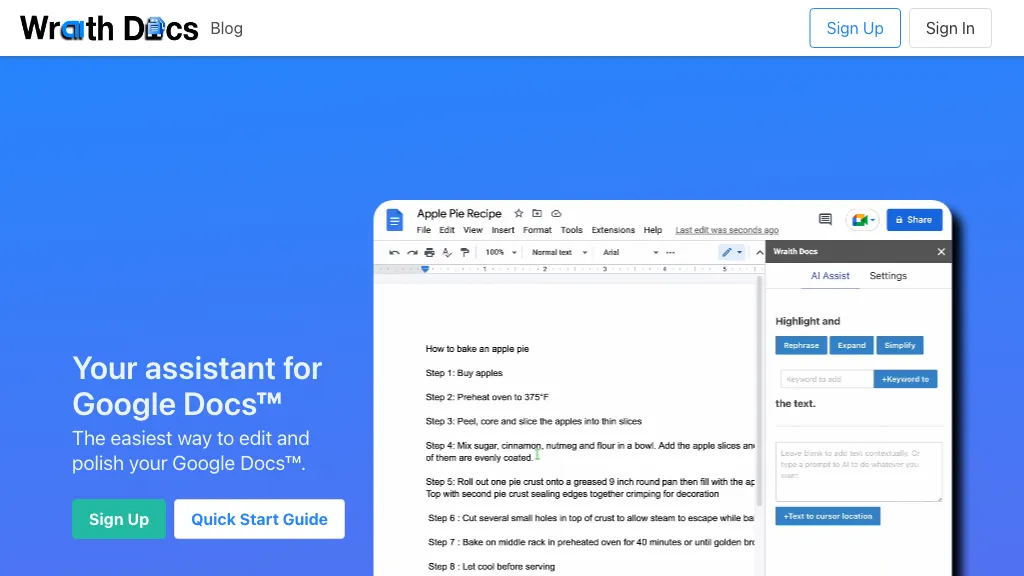Close the Wraith Docs side panel
This screenshot has width=1024, height=576.
click(x=941, y=252)
